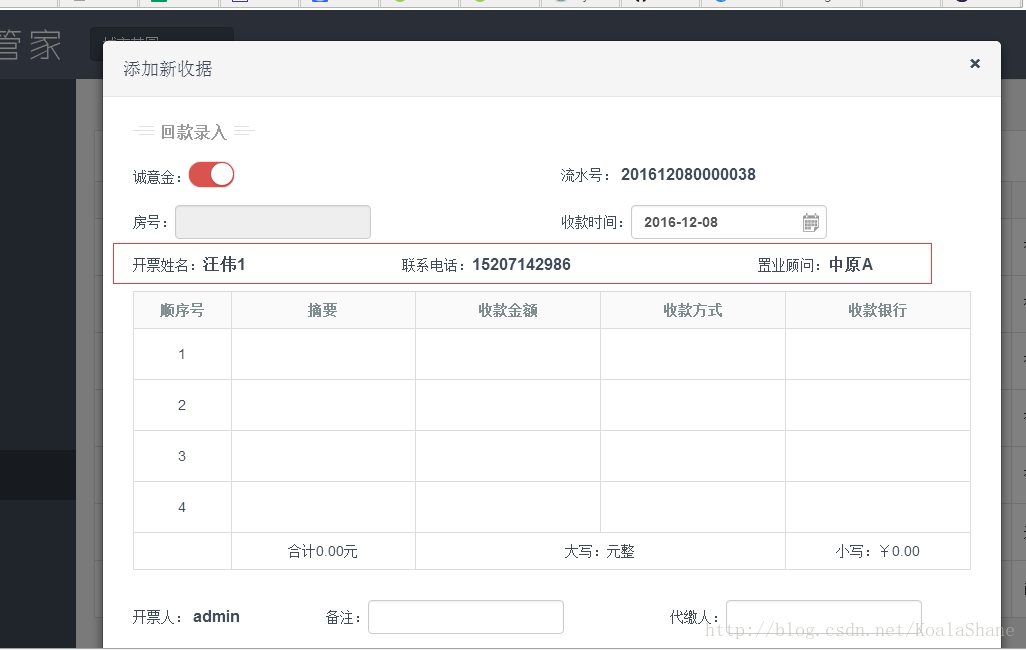This screenshot has height=650, width=1026.
Task: Click the 添加新收据 dialog title
Action: (x=168, y=69)
